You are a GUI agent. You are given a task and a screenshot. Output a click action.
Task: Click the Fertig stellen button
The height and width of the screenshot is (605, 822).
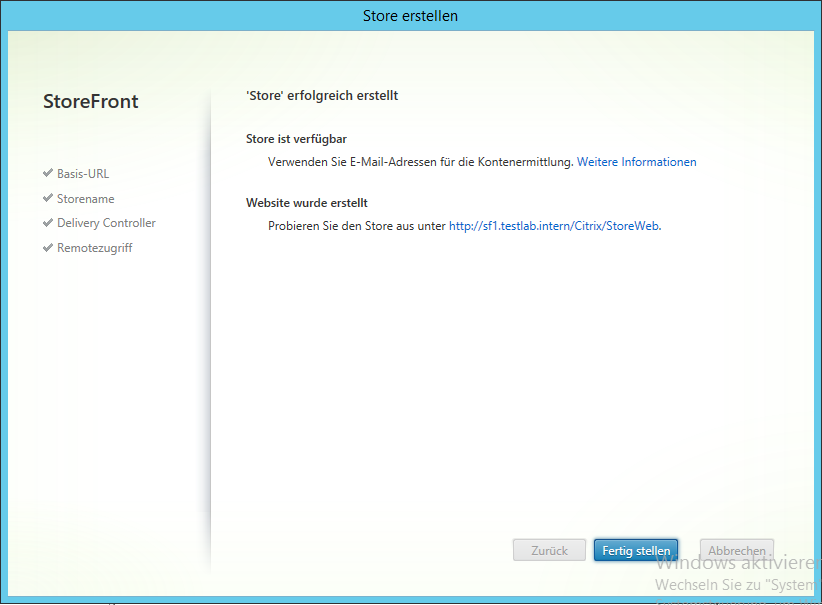coord(636,550)
